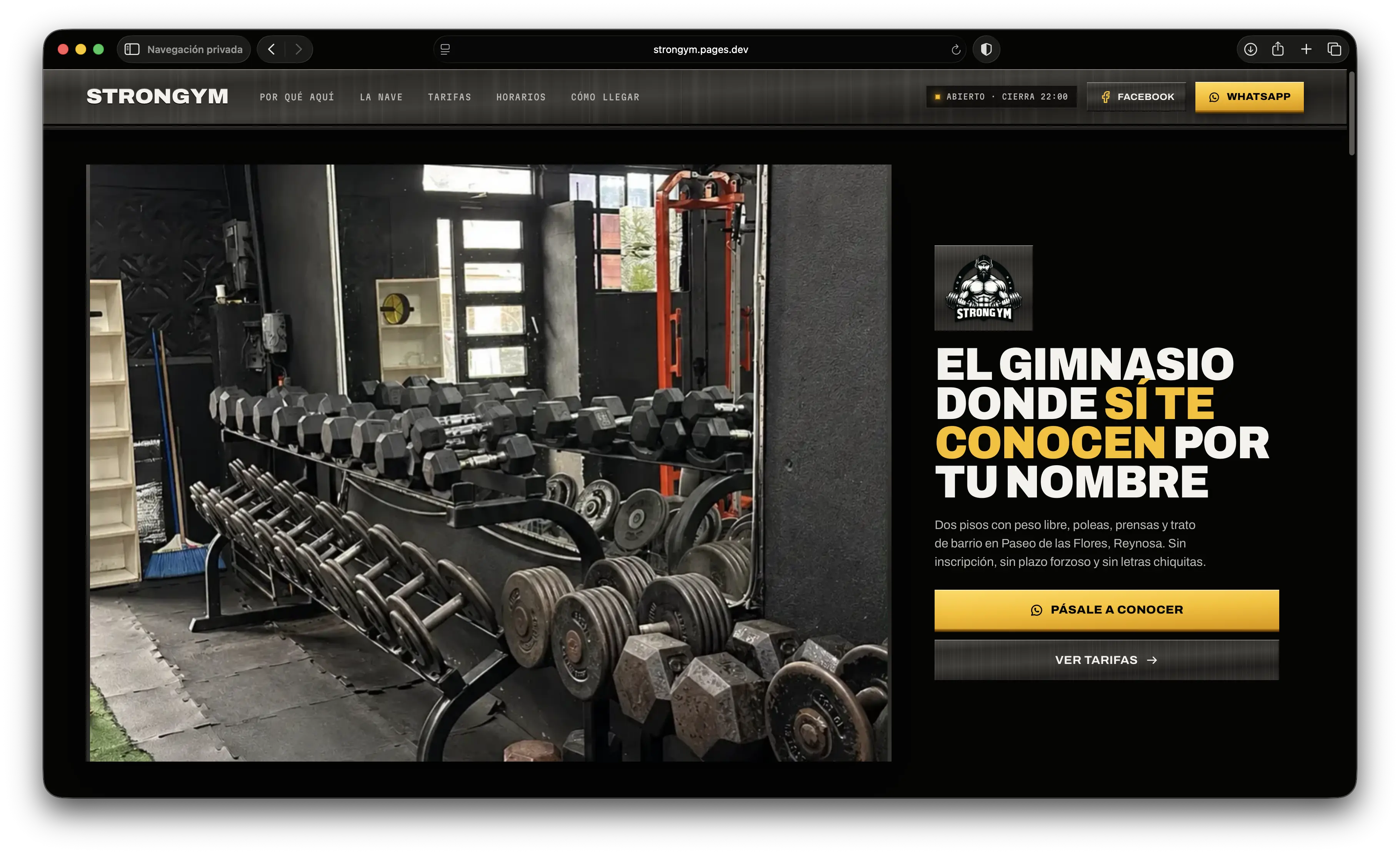1400x855 pixels.
Task: Click the yellow WhatsApp header button
Action: pyautogui.click(x=1249, y=96)
